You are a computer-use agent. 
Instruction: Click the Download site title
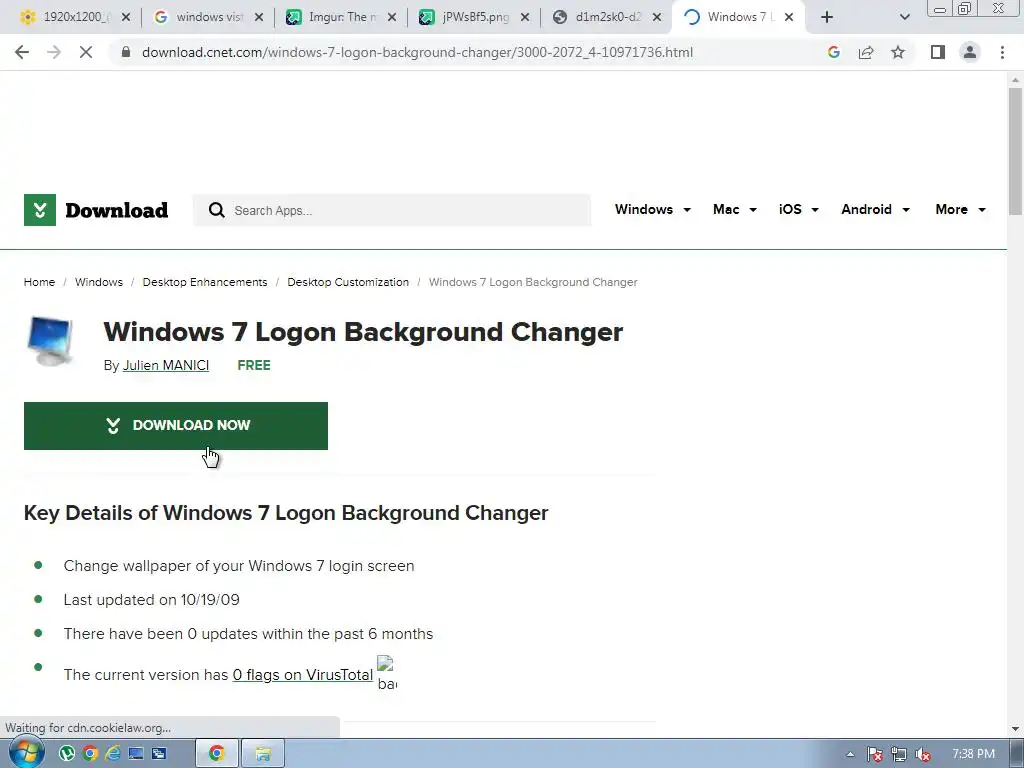click(117, 210)
